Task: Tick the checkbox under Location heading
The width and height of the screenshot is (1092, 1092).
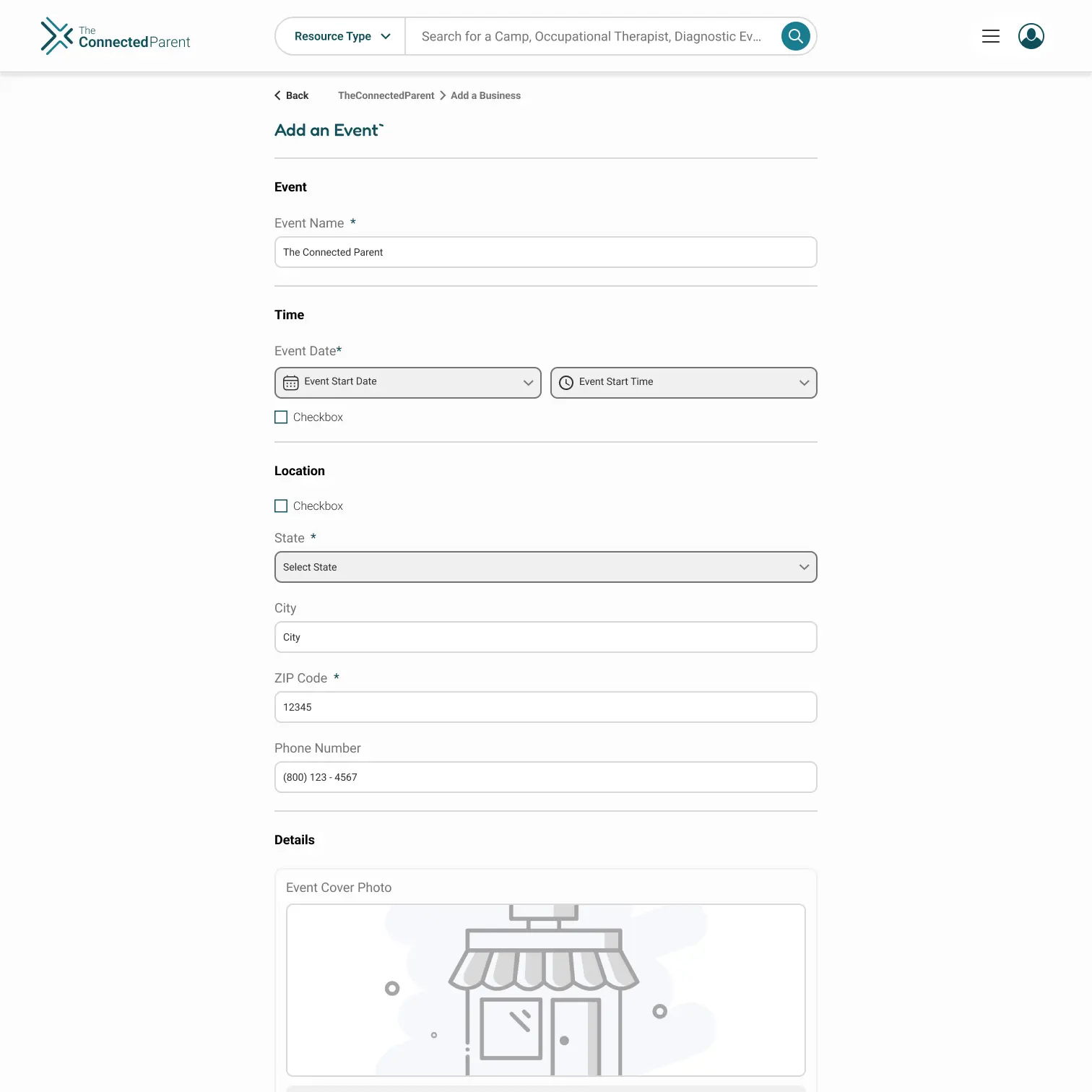Action: [281, 506]
